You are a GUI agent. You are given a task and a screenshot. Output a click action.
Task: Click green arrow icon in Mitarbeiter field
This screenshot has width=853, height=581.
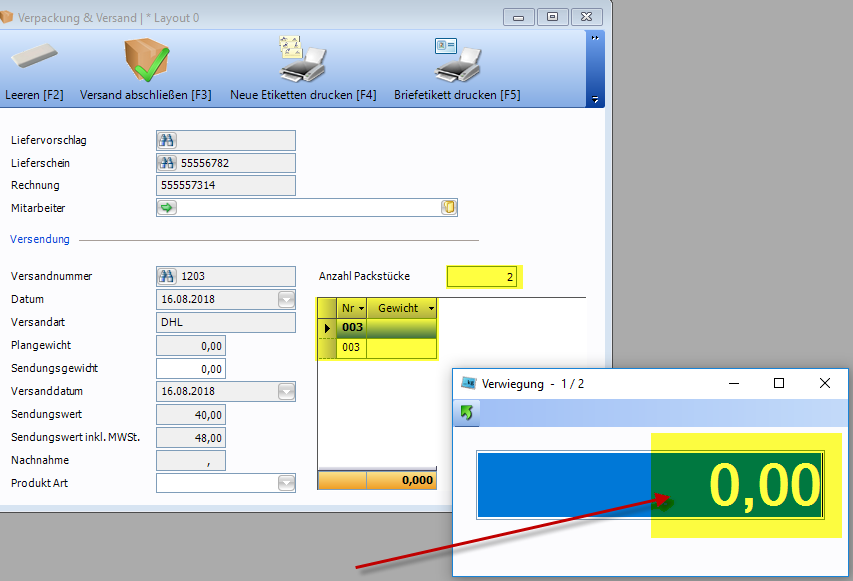(x=167, y=208)
